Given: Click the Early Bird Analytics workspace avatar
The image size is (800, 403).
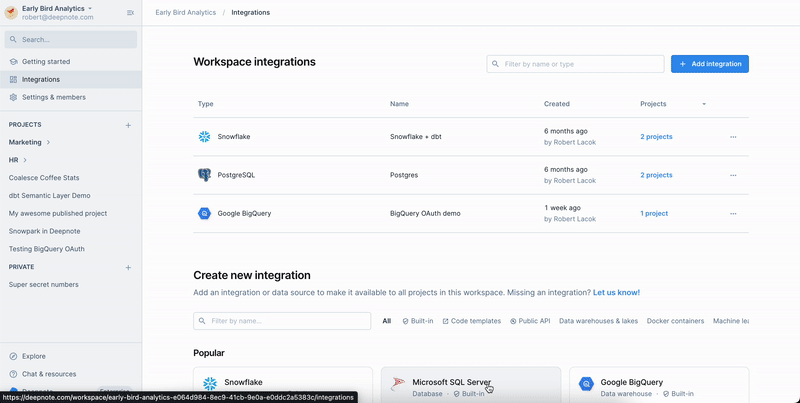Looking at the screenshot, I should pos(11,13).
